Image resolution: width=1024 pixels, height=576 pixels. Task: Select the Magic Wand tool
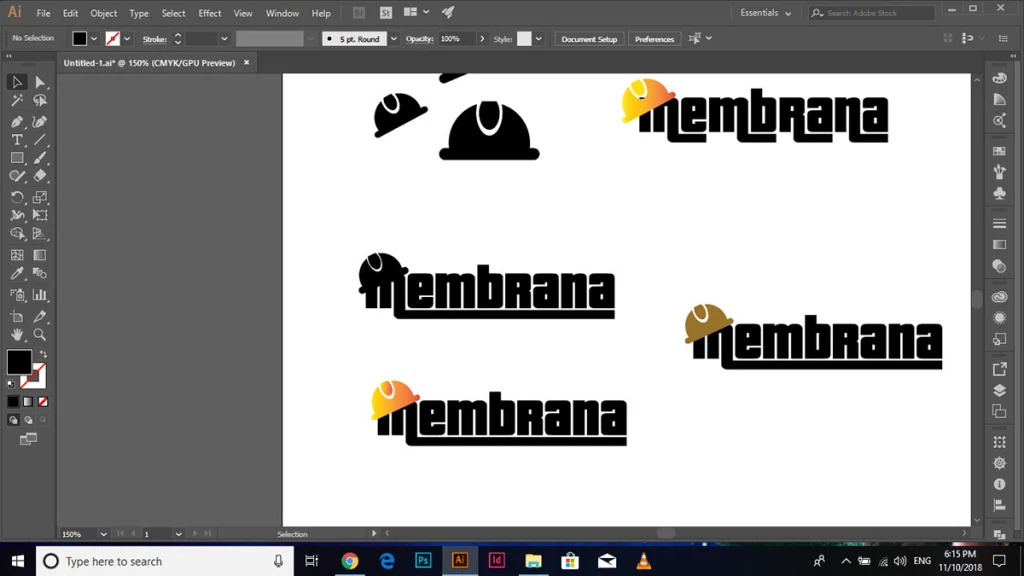pyautogui.click(x=17, y=101)
